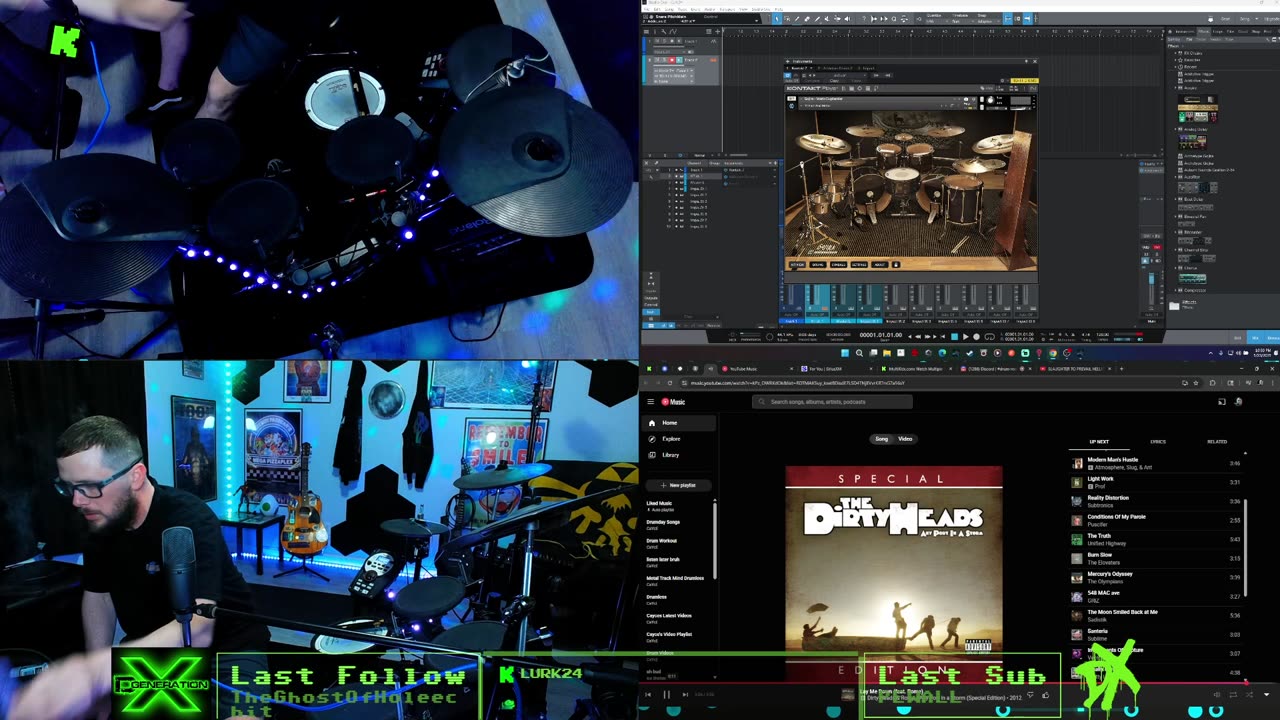Screen dimensions: 1280x720
Task: Open File Explorer from the taskbar
Action: point(886,353)
